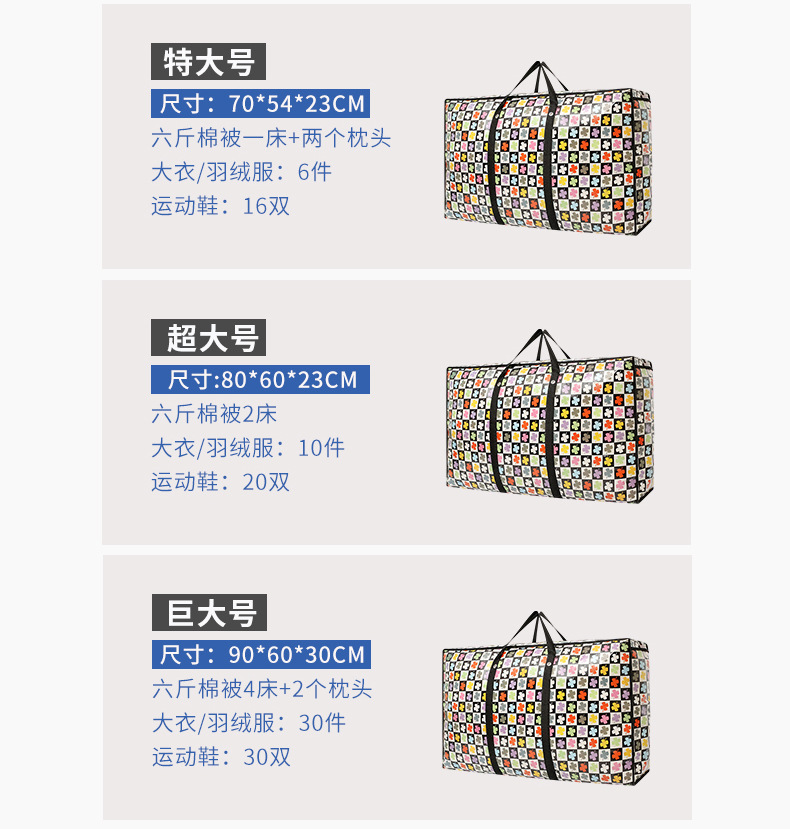Click the handles of the top bag
This screenshot has height=829, width=790.
click(538, 79)
